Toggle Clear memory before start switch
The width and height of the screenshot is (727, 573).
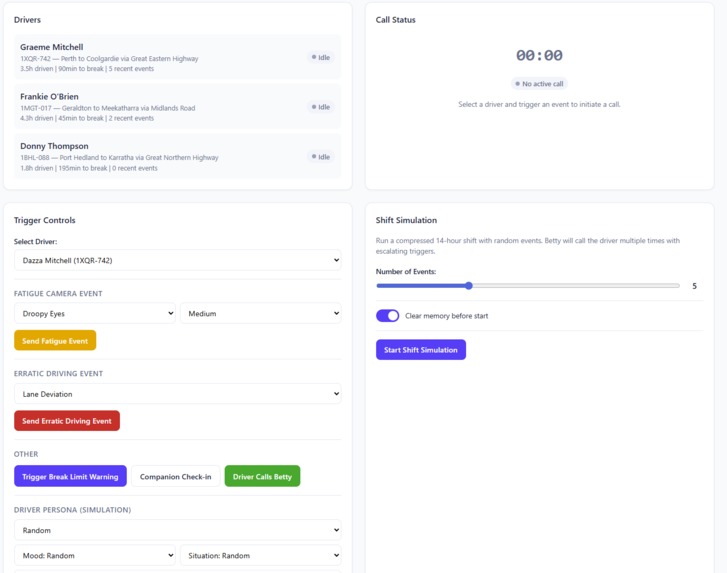tap(388, 316)
